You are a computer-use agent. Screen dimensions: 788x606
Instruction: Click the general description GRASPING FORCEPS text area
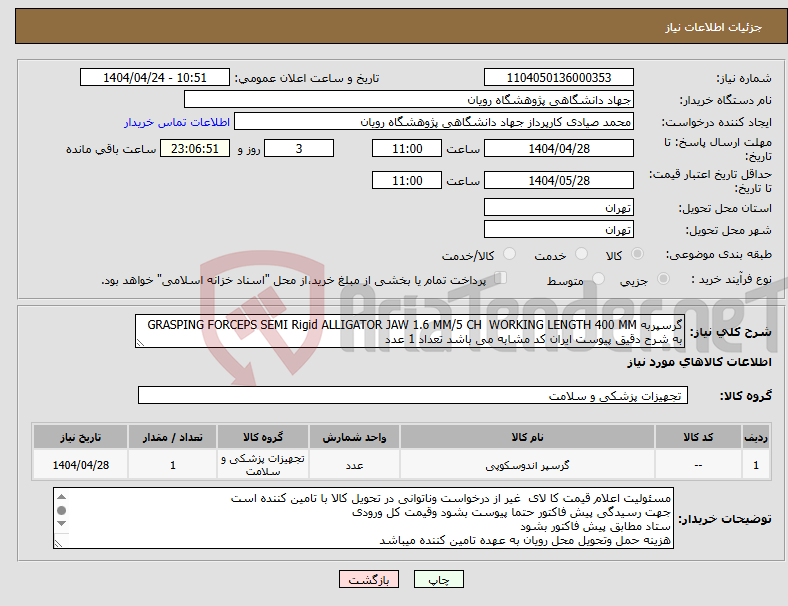pyautogui.click(x=410, y=332)
